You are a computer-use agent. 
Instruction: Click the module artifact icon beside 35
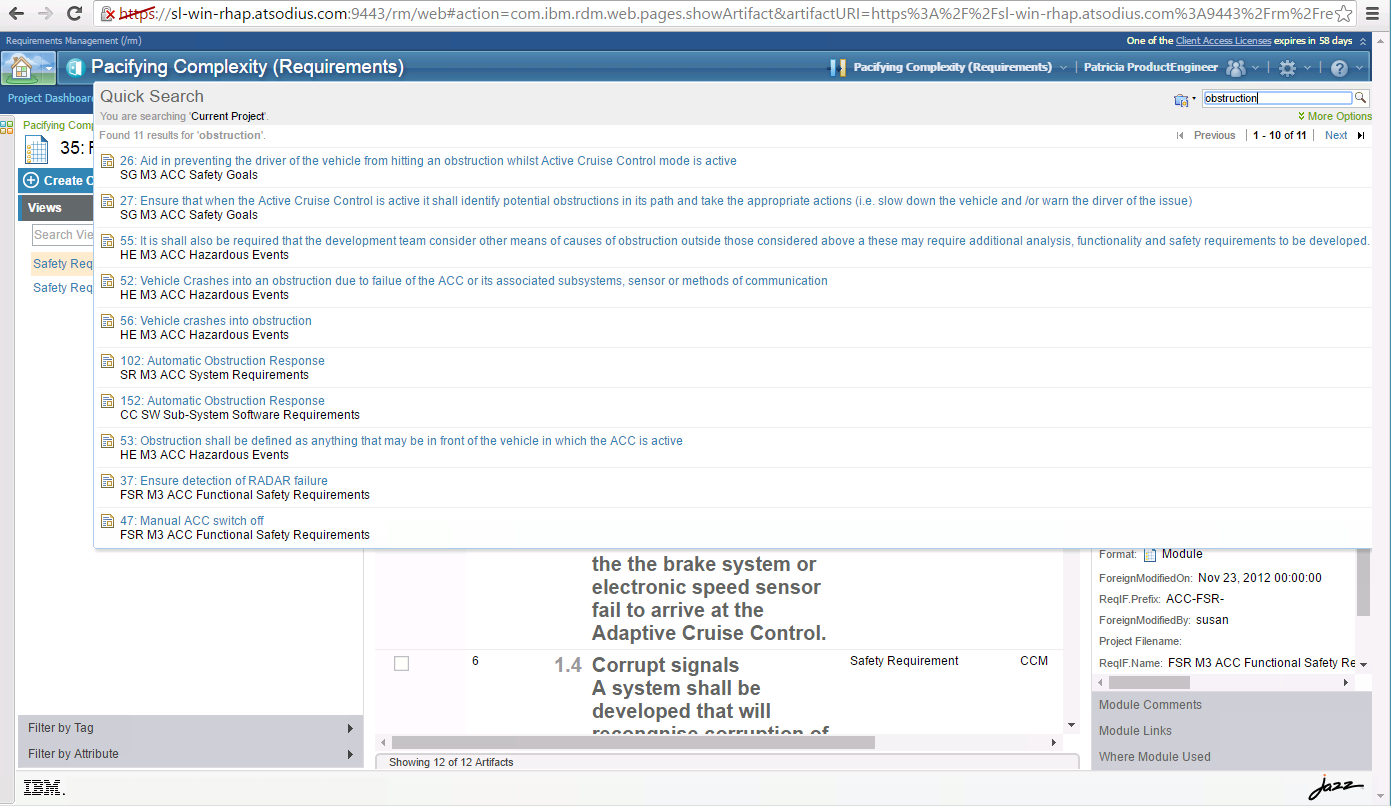click(x=36, y=150)
